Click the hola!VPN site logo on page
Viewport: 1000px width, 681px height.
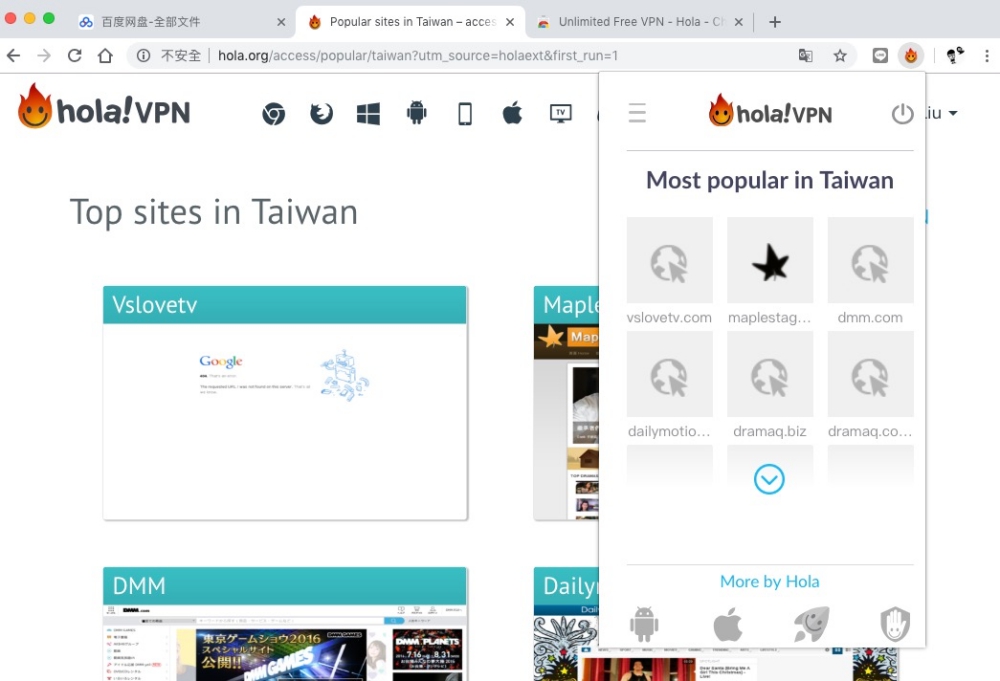click(x=104, y=106)
